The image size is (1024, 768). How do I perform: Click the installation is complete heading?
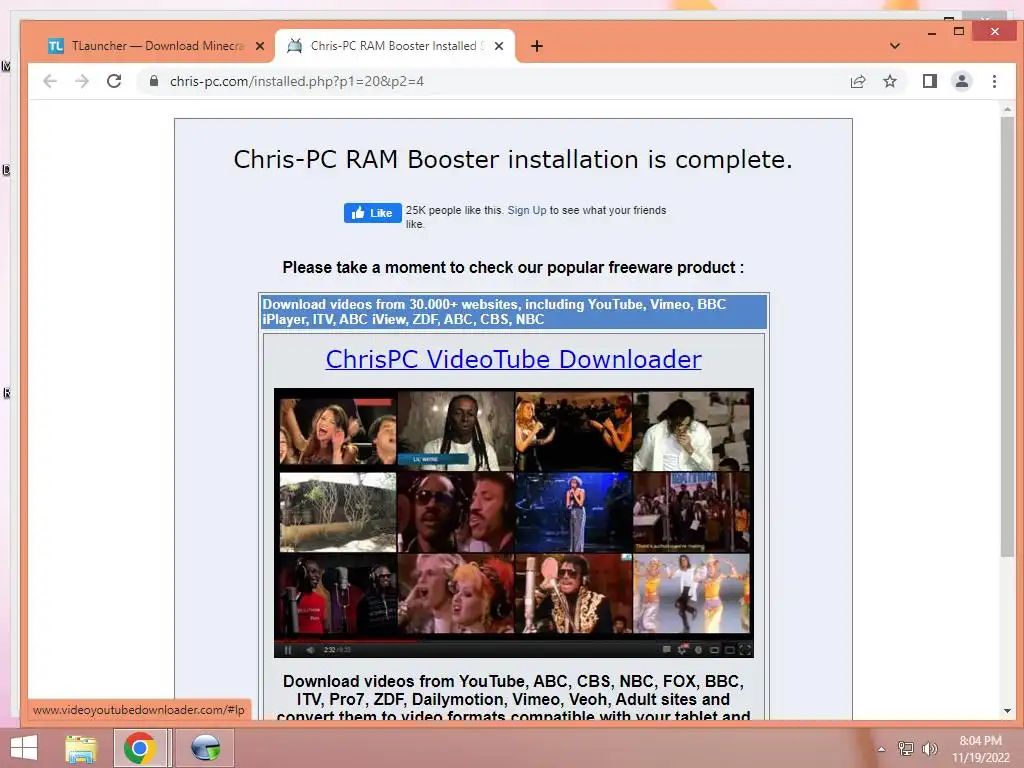coord(513,159)
